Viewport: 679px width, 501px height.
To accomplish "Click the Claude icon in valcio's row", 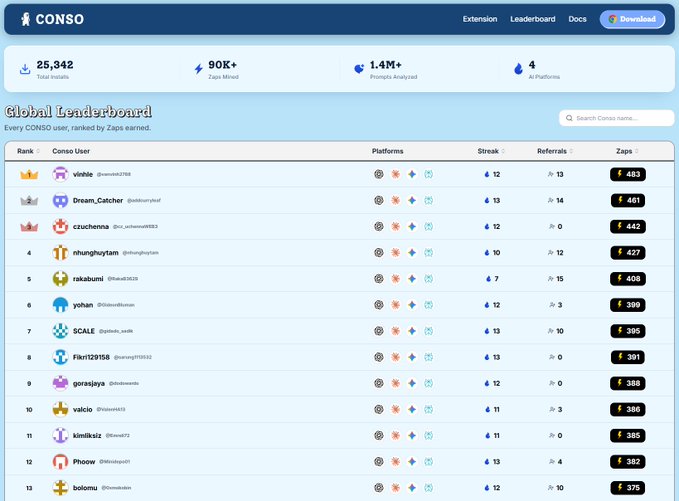I will click(x=395, y=409).
